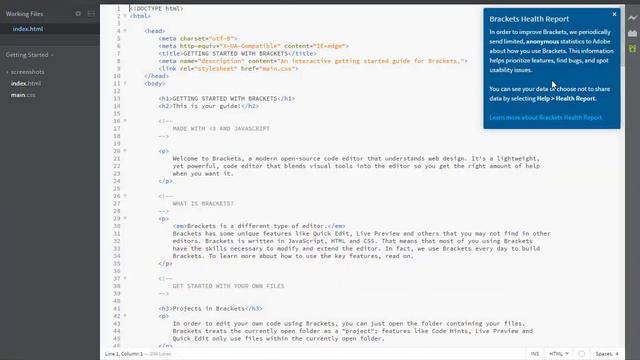Collapse the html tag fold on line 2
The height and width of the screenshot is (360, 640).
[x=125, y=16]
